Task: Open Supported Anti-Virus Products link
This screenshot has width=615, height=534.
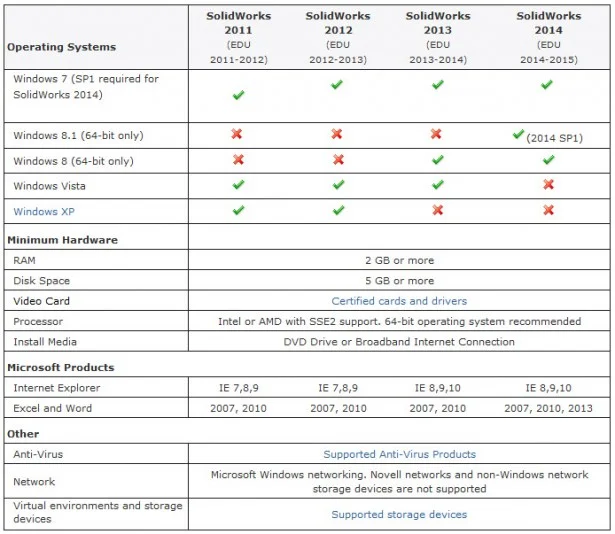Action: tap(399, 454)
